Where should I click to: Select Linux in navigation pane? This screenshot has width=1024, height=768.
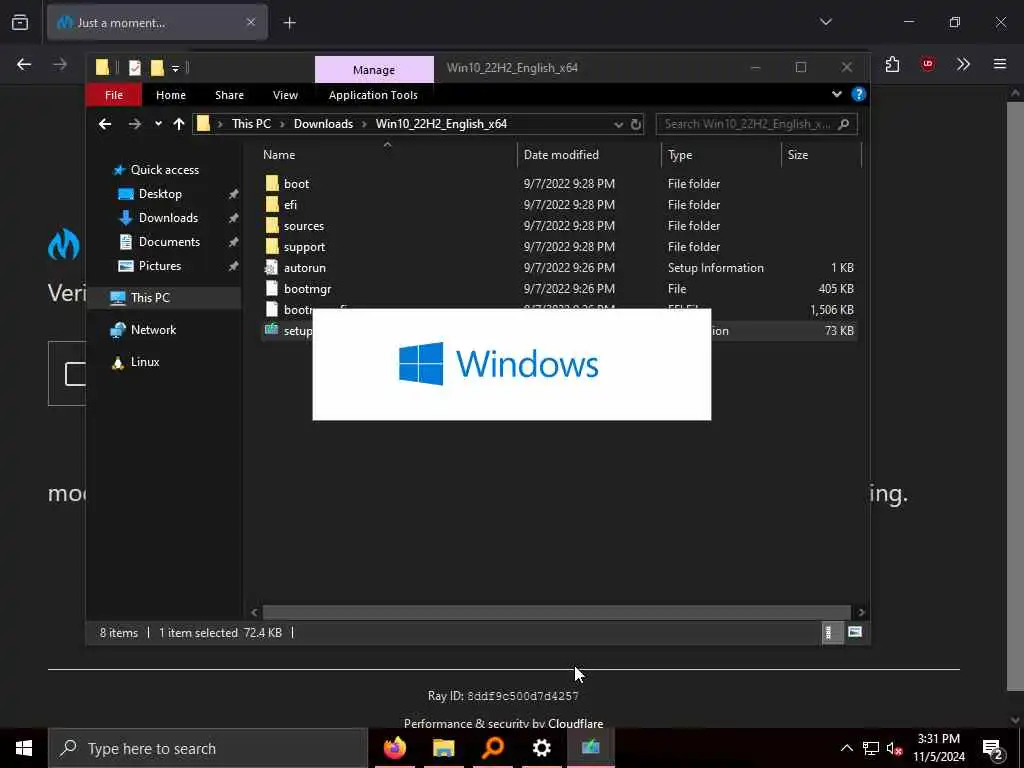pyautogui.click(x=144, y=362)
